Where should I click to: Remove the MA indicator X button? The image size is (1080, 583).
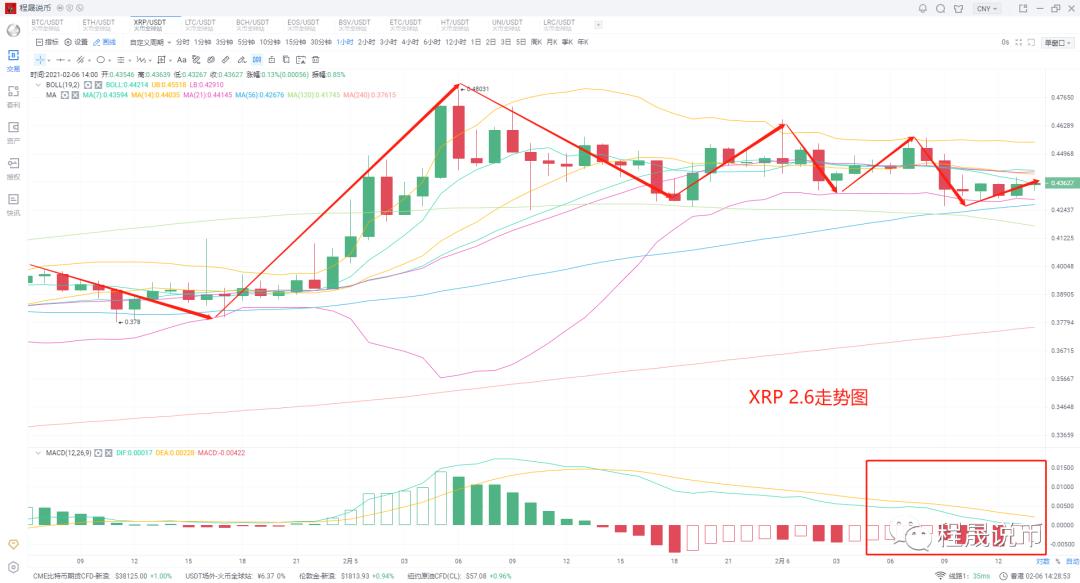pos(75,95)
